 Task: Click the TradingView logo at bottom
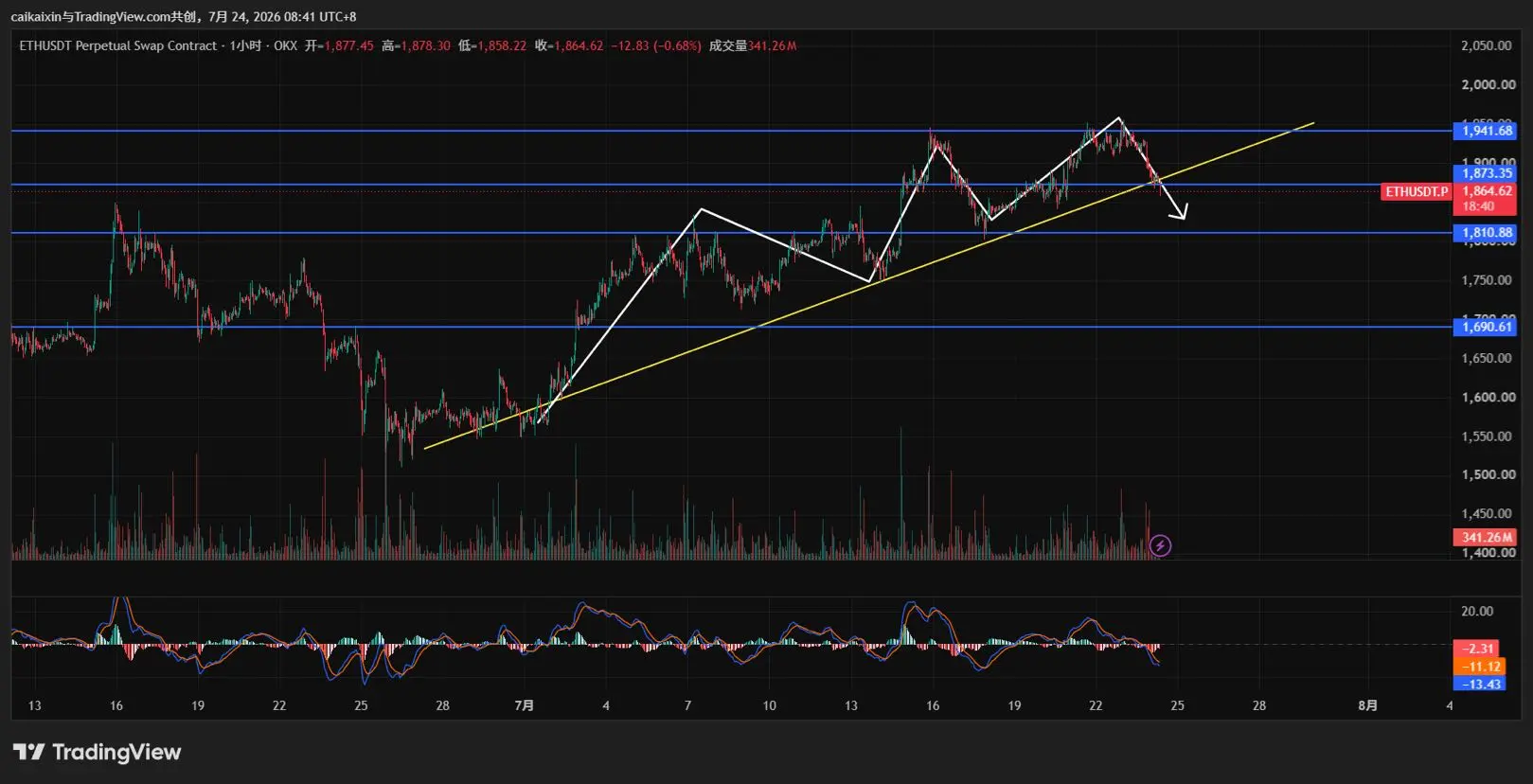[x=97, y=752]
